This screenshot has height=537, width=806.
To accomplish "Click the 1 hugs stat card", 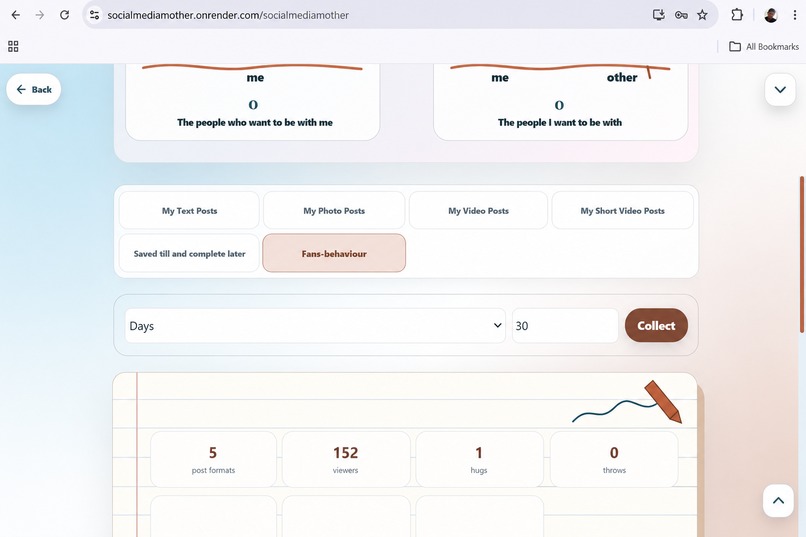I will [479, 459].
